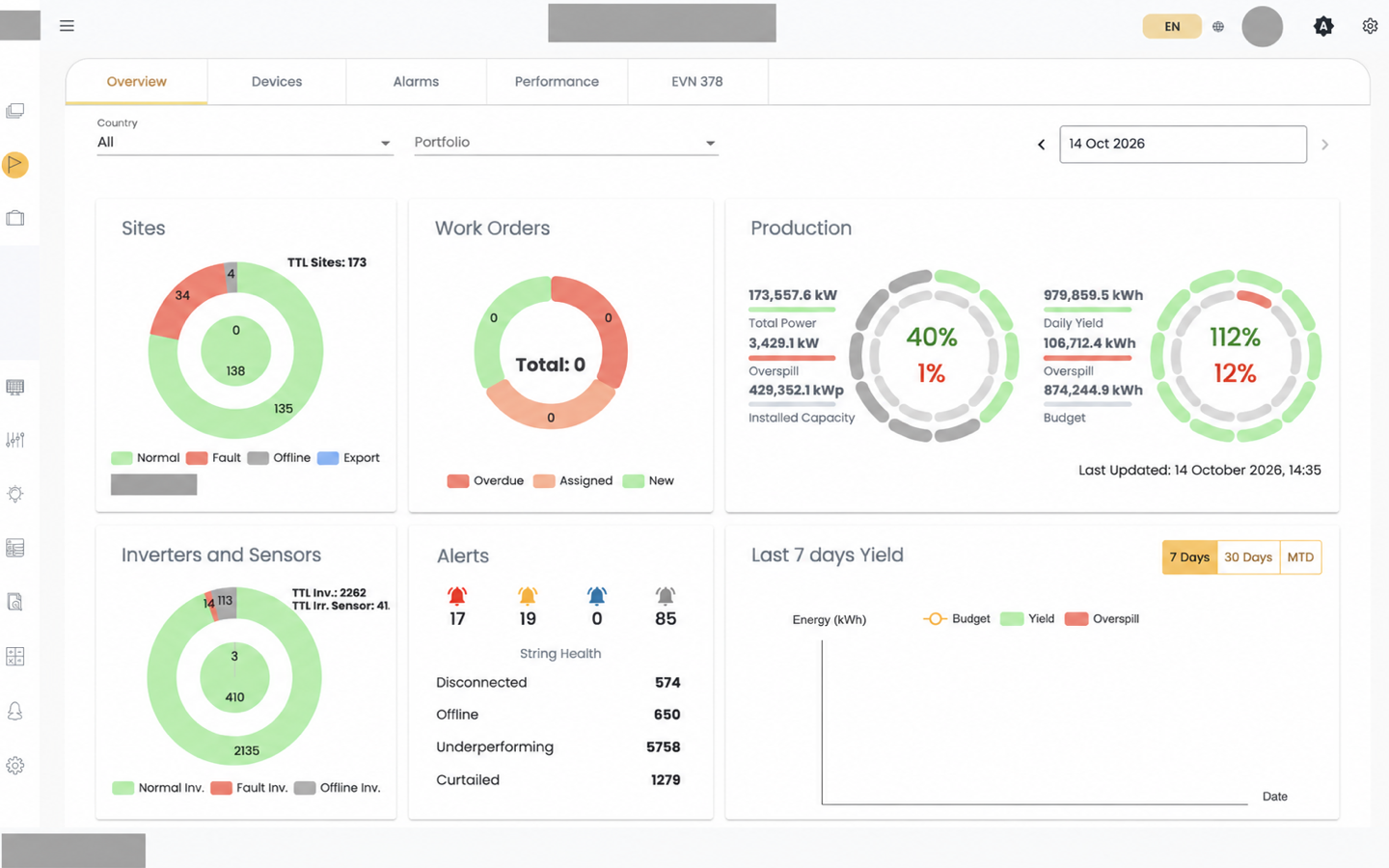Switch to the Overview tab
Image resolution: width=1389 pixels, height=868 pixels.
[136, 82]
